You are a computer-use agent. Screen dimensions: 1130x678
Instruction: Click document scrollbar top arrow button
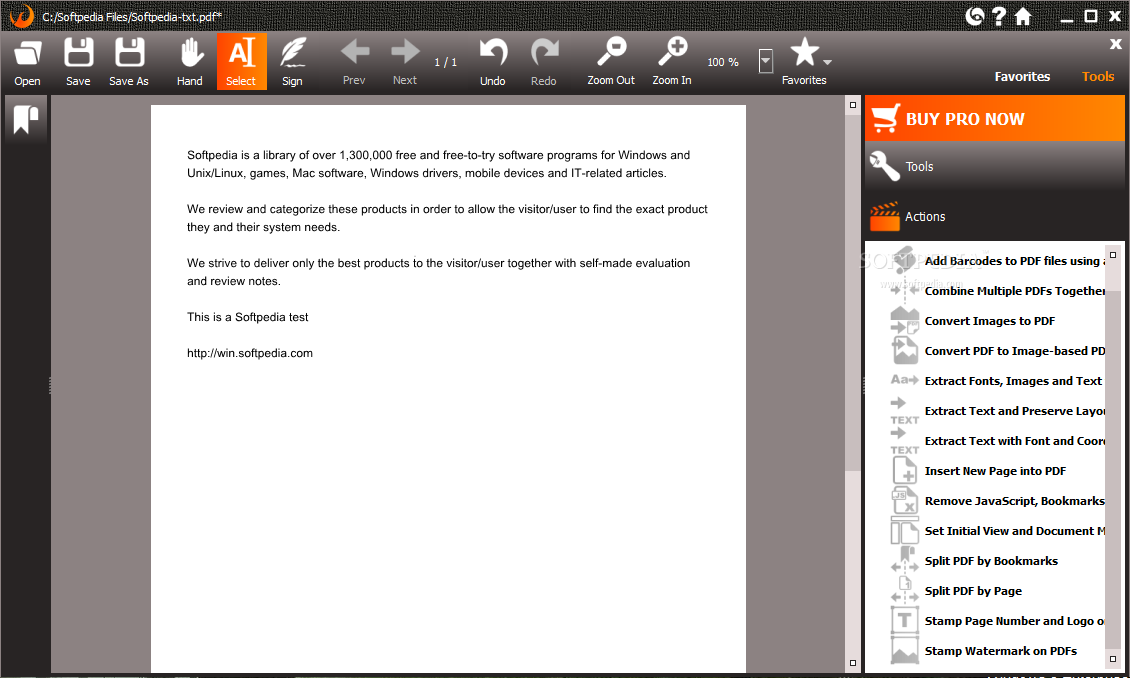853,105
